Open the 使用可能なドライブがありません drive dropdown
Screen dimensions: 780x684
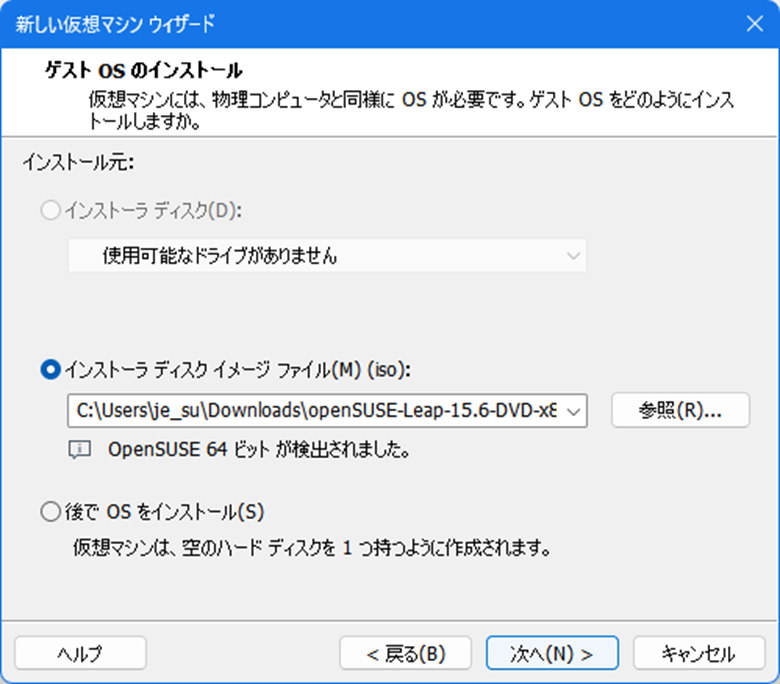click(326, 256)
